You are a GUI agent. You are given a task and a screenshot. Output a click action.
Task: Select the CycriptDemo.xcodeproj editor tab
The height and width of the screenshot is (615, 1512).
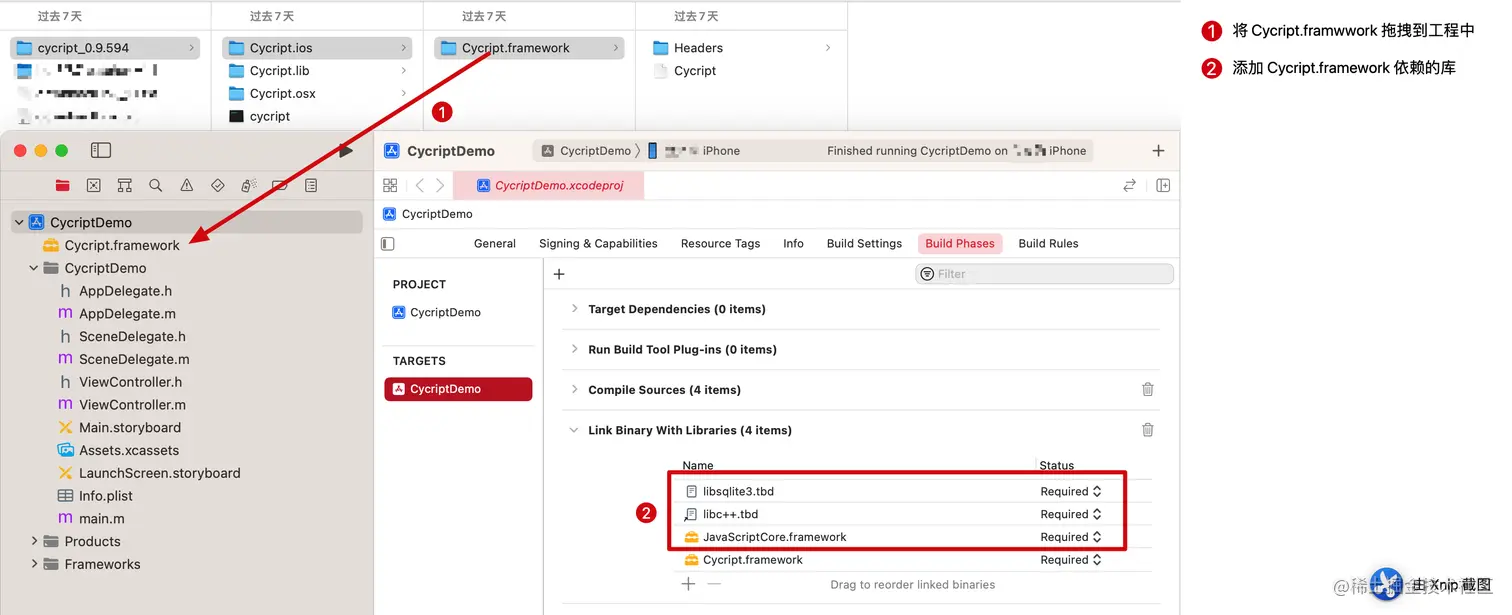tap(549, 185)
